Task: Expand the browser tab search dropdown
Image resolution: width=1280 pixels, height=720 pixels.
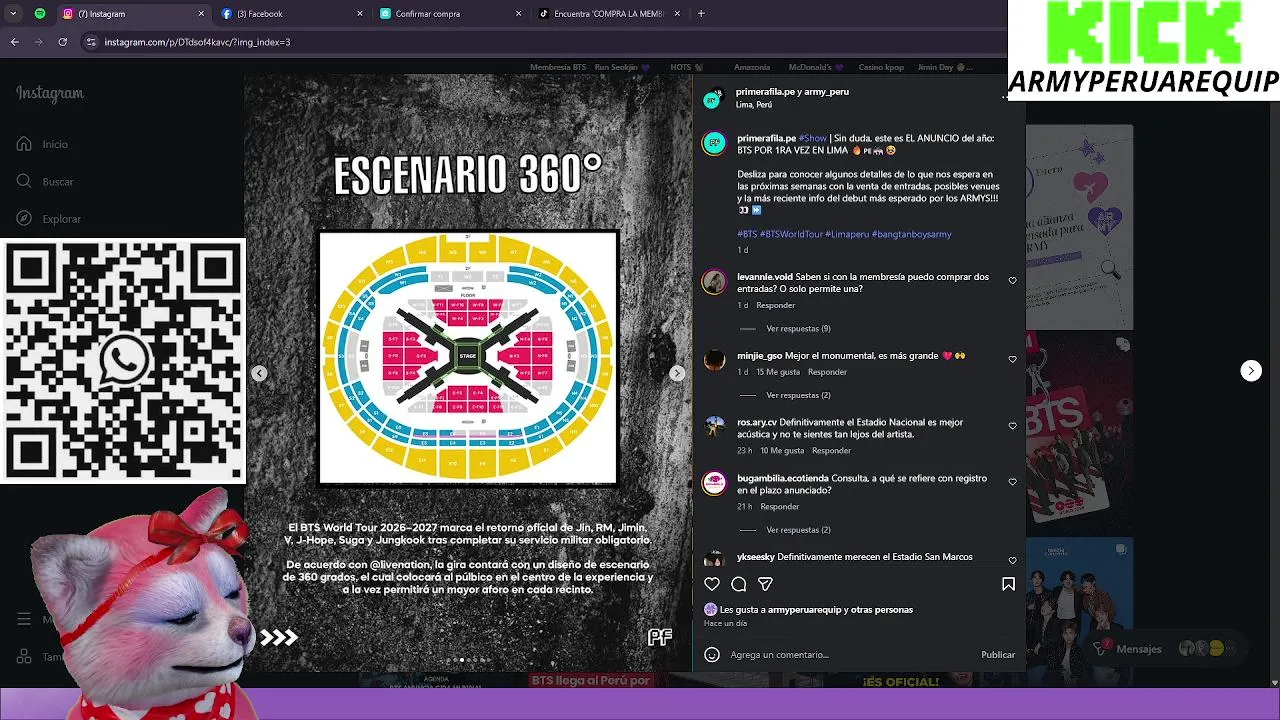Action: coord(12,14)
